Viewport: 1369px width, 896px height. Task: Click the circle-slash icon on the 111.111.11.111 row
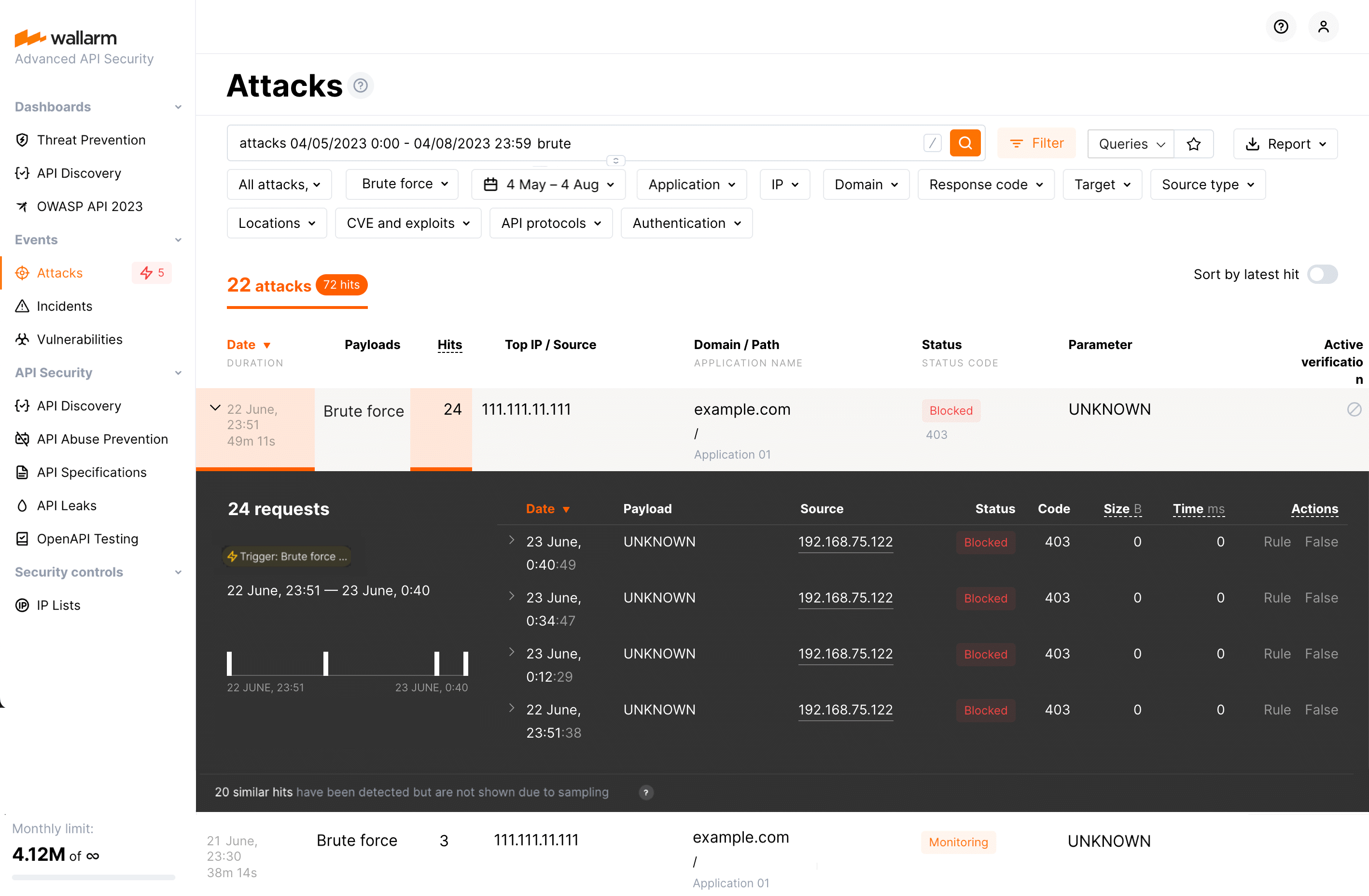point(1355,409)
